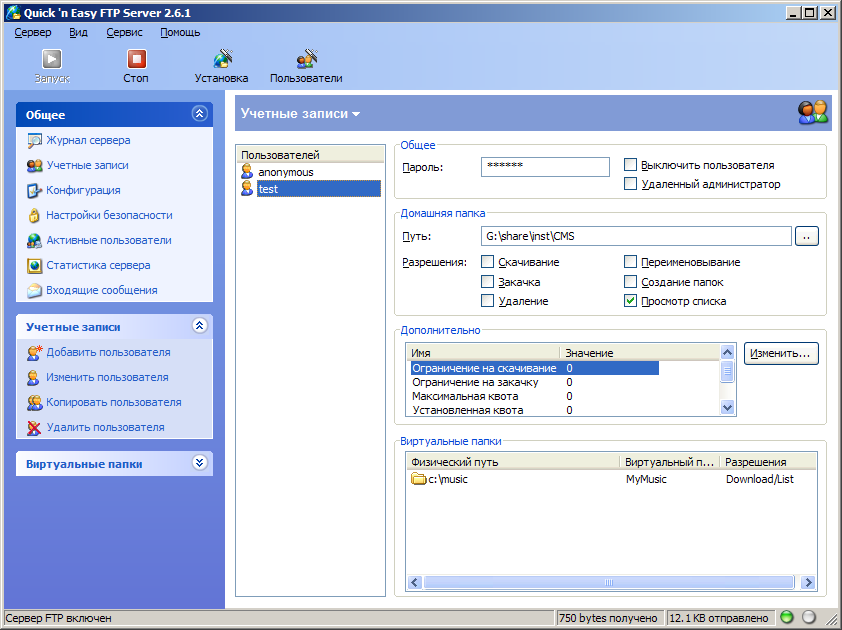842x630 pixels.
Task: Select the anonymous user in list
Action: tap(285, 172)
